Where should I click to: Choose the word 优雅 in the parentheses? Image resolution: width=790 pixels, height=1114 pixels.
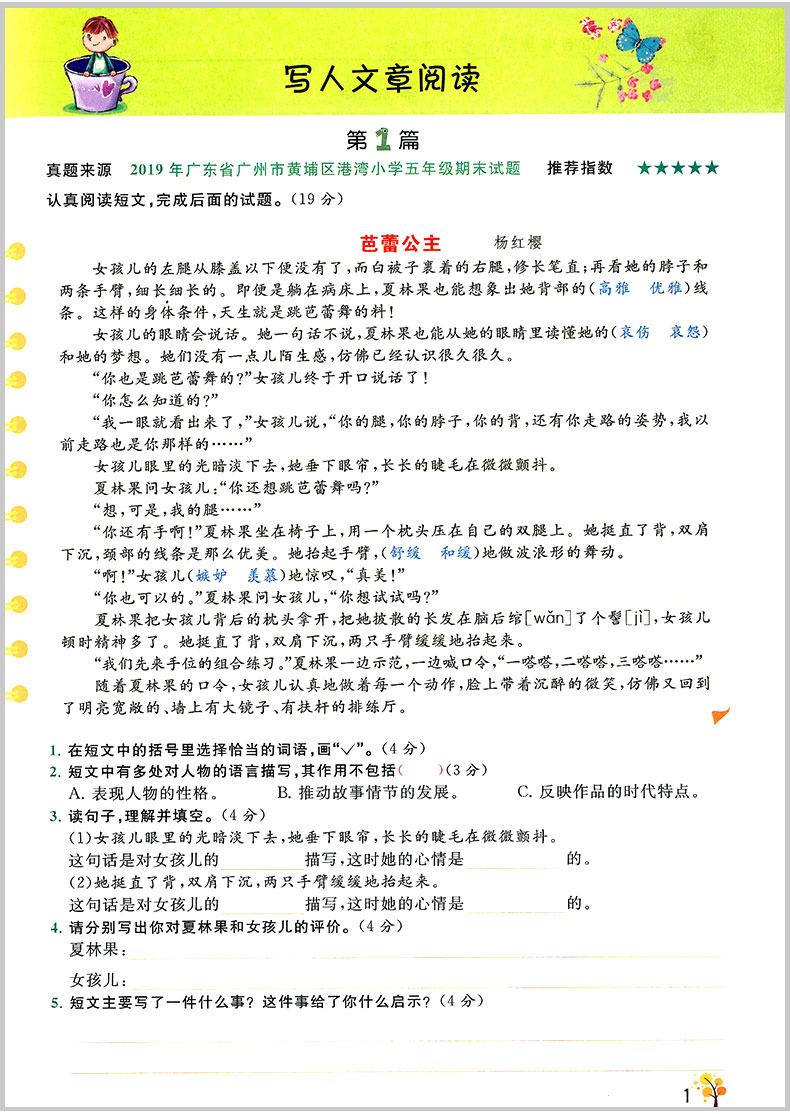[x=666, y=288]
